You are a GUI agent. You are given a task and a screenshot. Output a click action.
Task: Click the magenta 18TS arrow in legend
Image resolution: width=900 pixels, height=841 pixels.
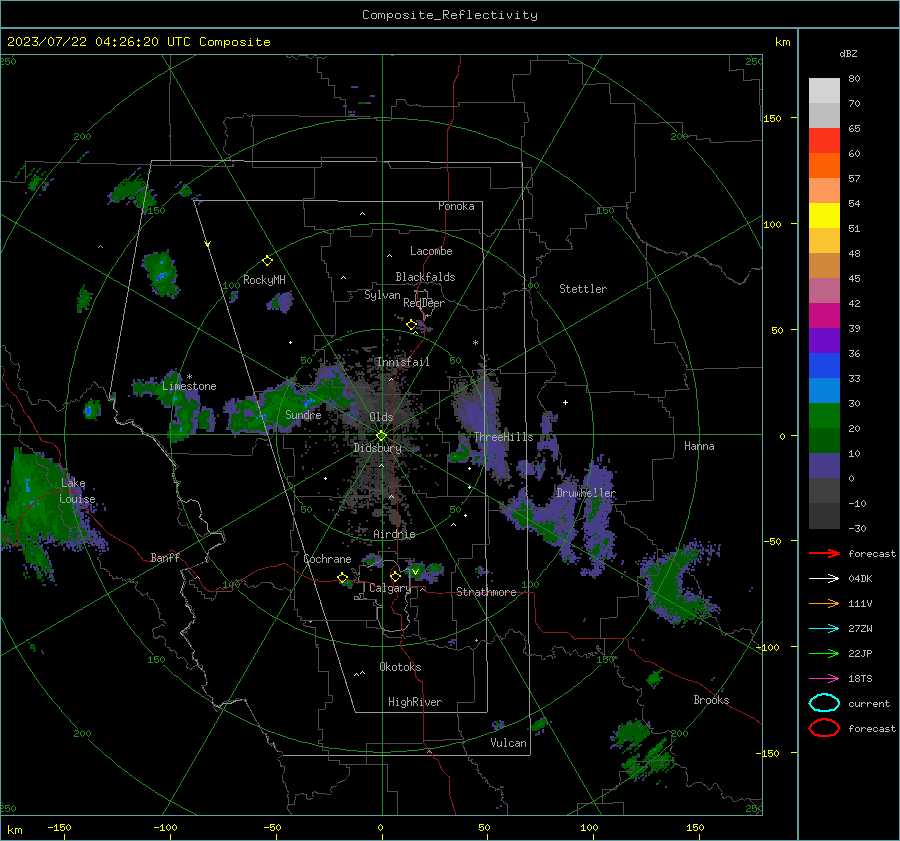pyautogui.click(x=824, y=679)
